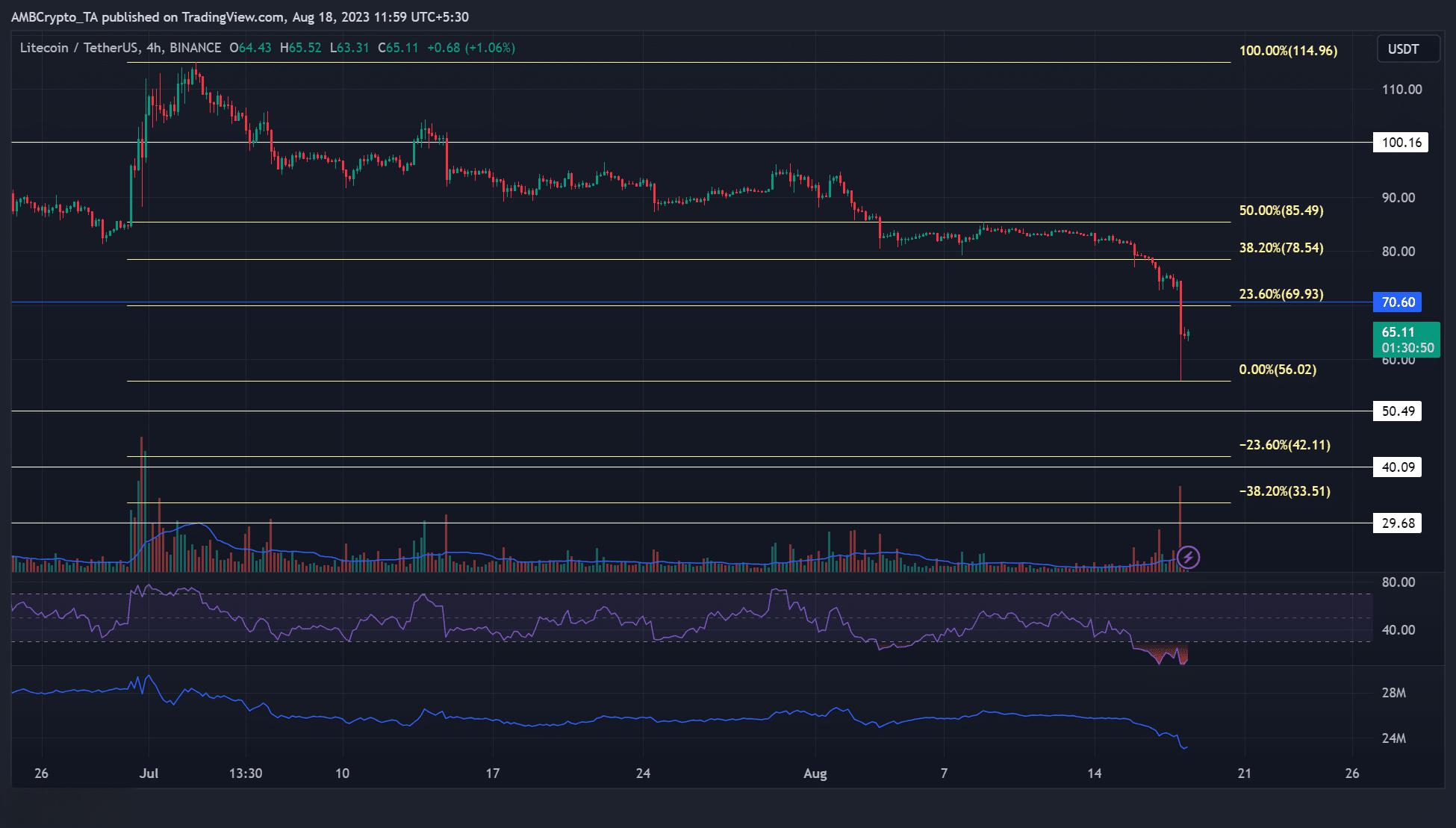Image resolution: width=1456 pixels, height=828 pixels.
Task: Click the Litecoin / TetherUS symbol title
Action: [x=79, y=48]
